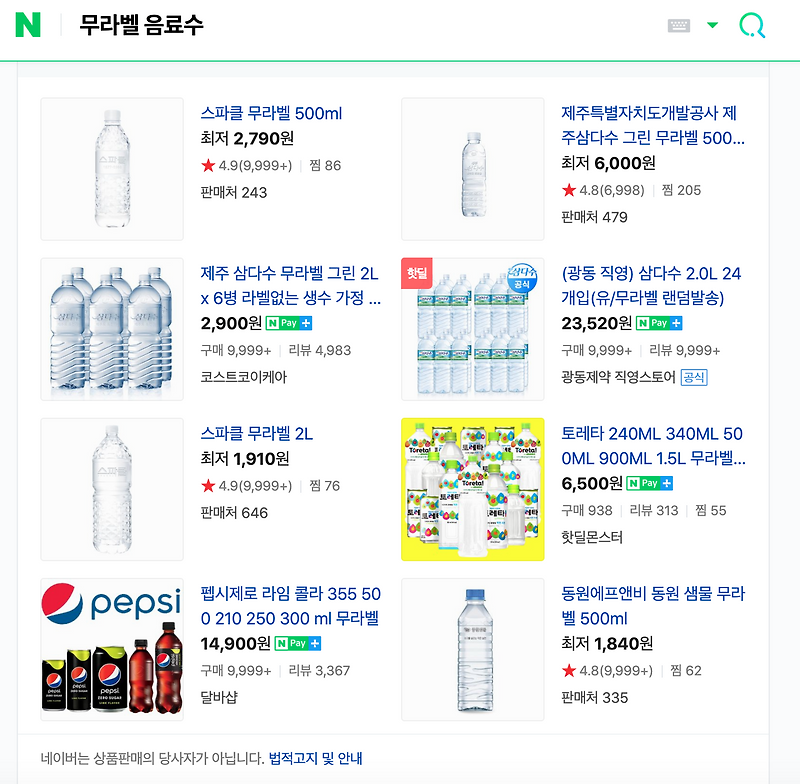Open the 토레타 240ML 340ML product title
The width and height of the screenshot is (800, 784).
coord(653,446)
